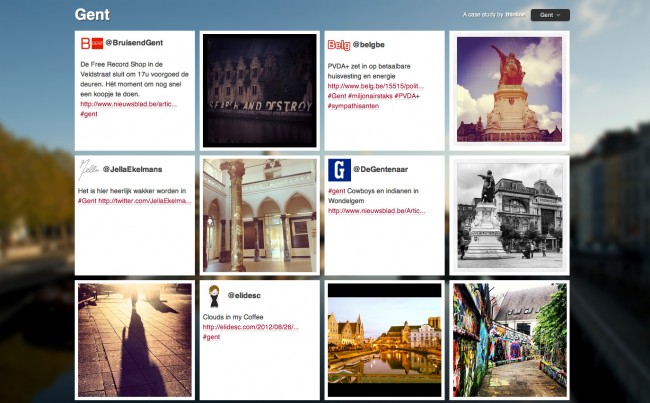
Task: Click the 'Cowboys en indianen in Wondelgem' text
Action: (x=373, y=196)
